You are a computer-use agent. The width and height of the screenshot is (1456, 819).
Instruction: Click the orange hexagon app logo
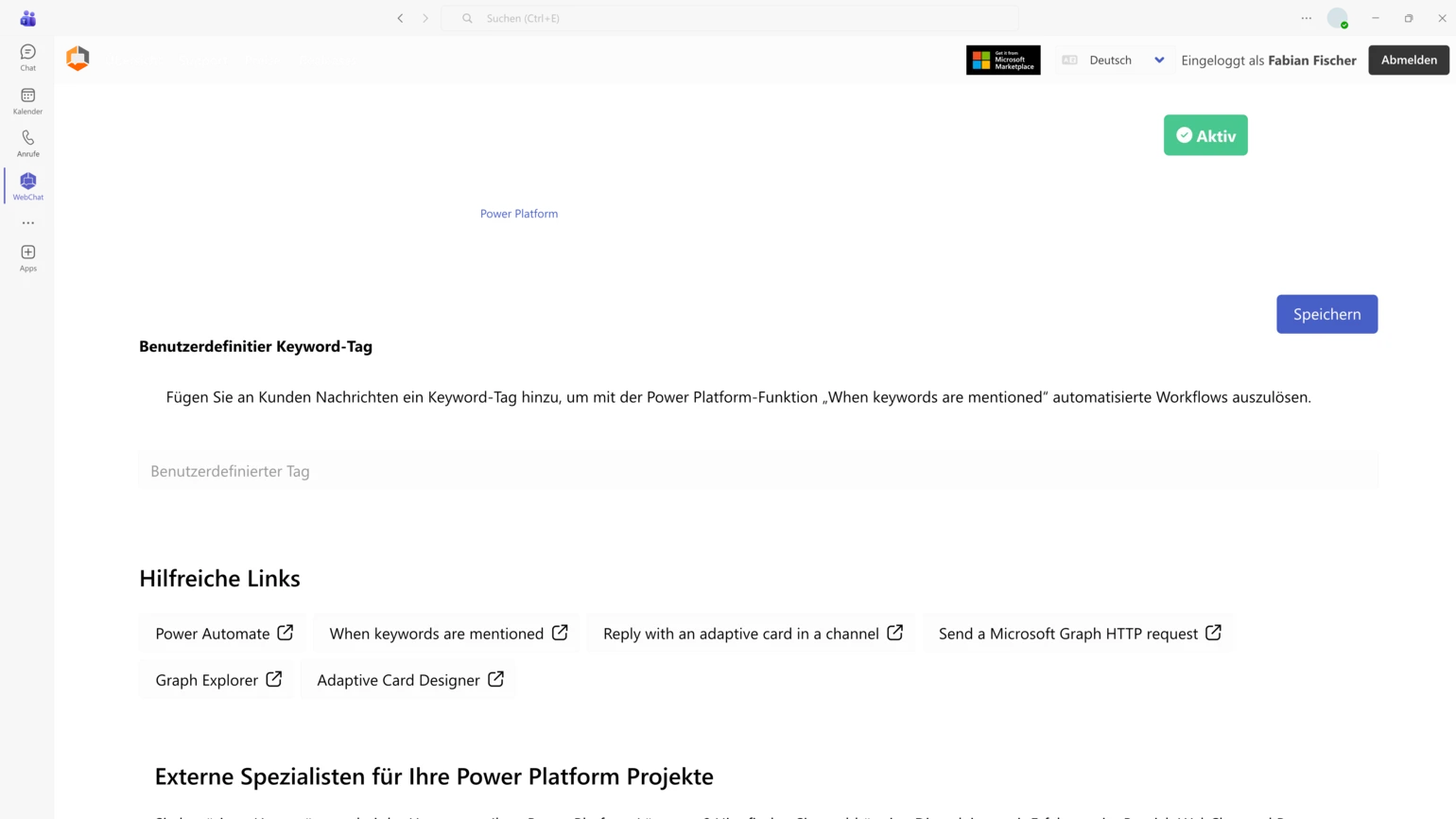click(x=78, y=59)
